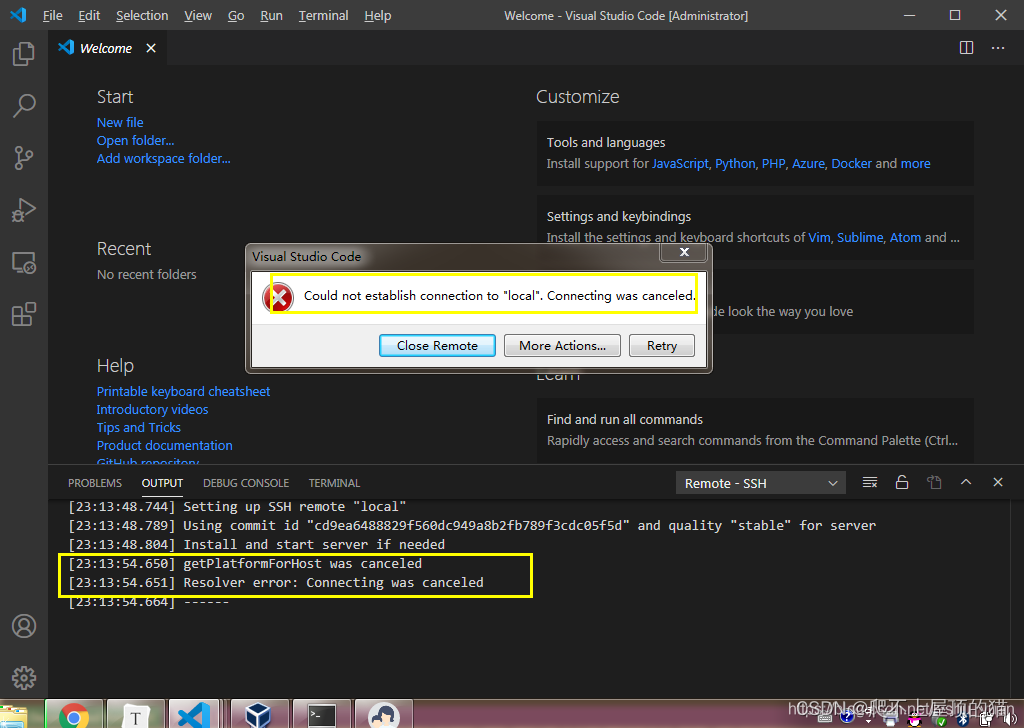
Task: Click the New file link
Action: click(x=120, y=122)
